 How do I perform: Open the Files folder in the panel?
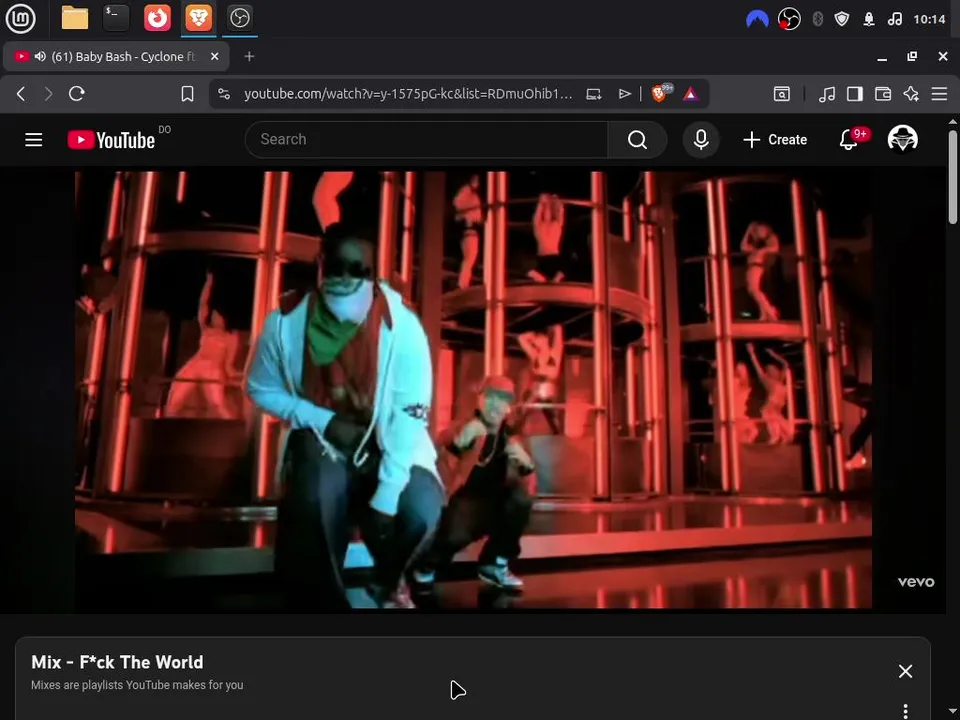click(x=75, y=18)
